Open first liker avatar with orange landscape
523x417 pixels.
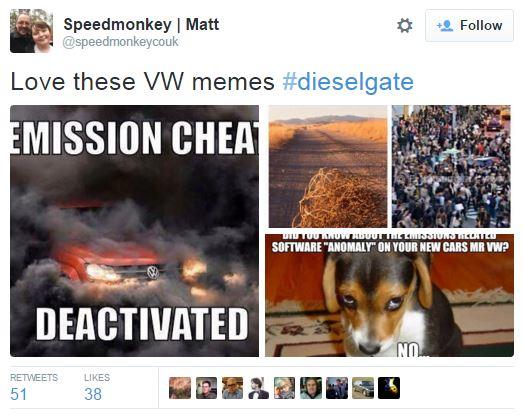point(180,388)
